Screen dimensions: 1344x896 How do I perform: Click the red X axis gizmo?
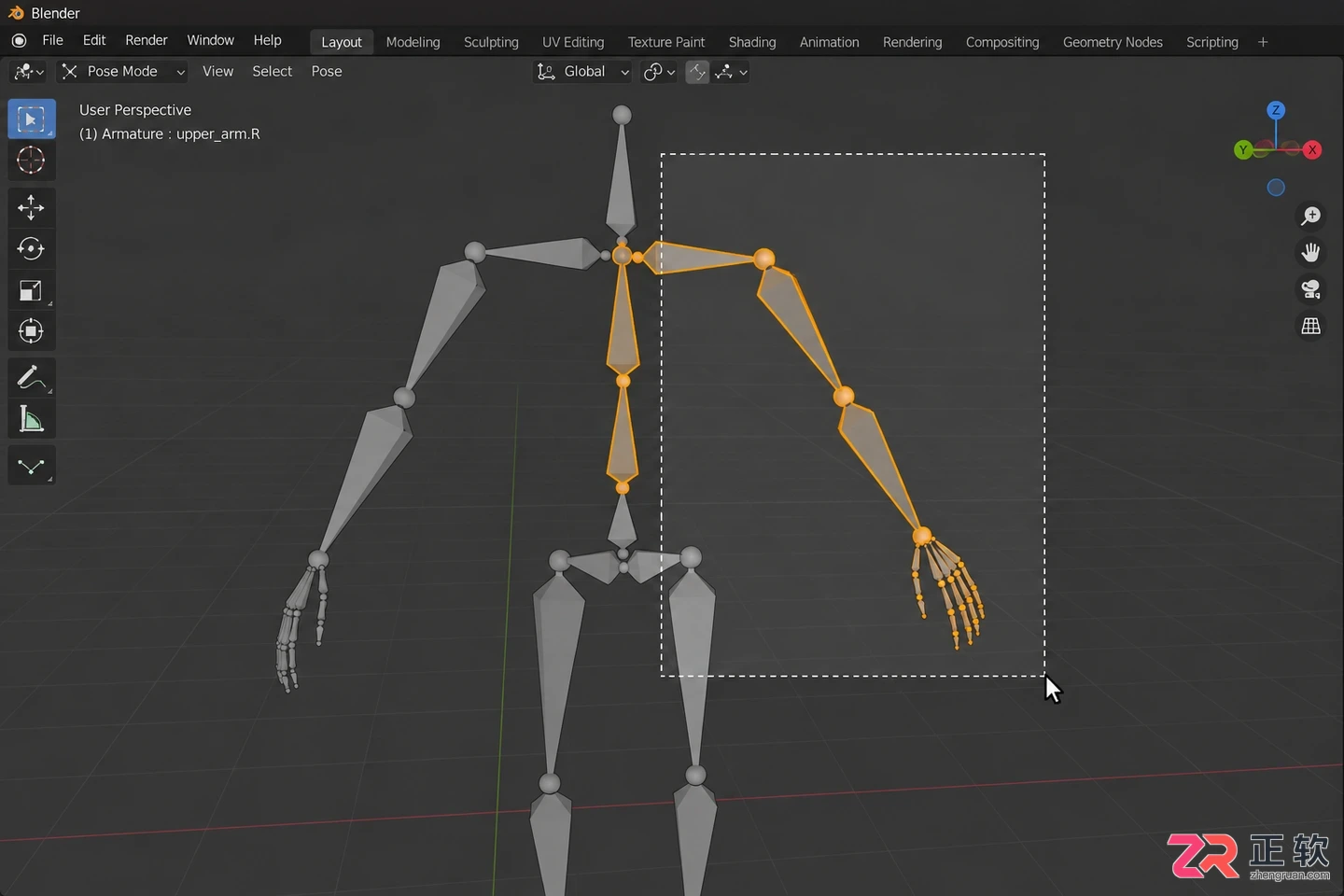pyautogui.click(x=1312, y=149)
